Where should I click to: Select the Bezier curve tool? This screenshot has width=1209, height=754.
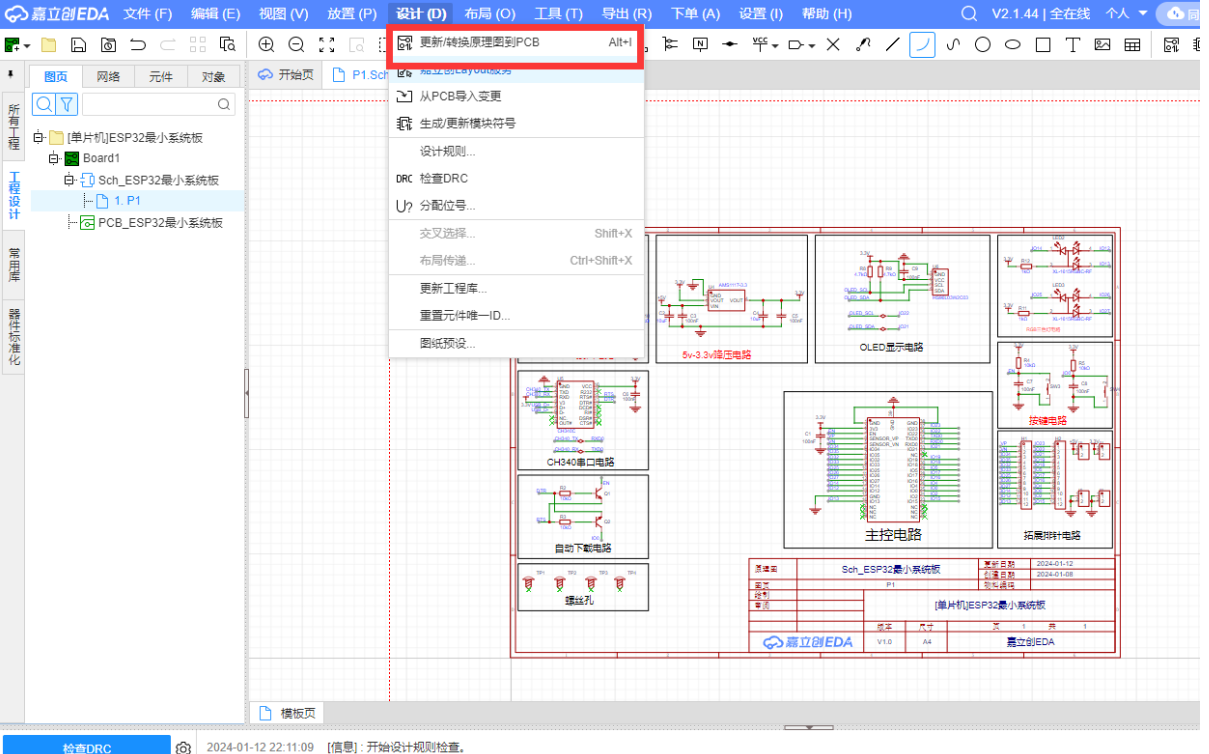tap(953, 45)
